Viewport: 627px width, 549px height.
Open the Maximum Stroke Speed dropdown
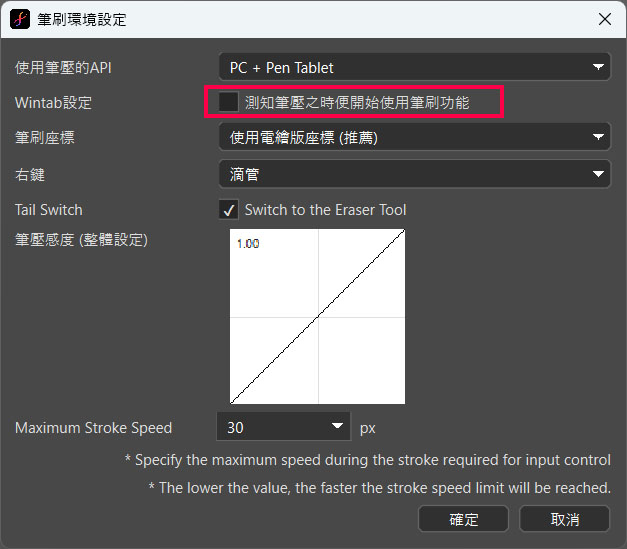283,427
